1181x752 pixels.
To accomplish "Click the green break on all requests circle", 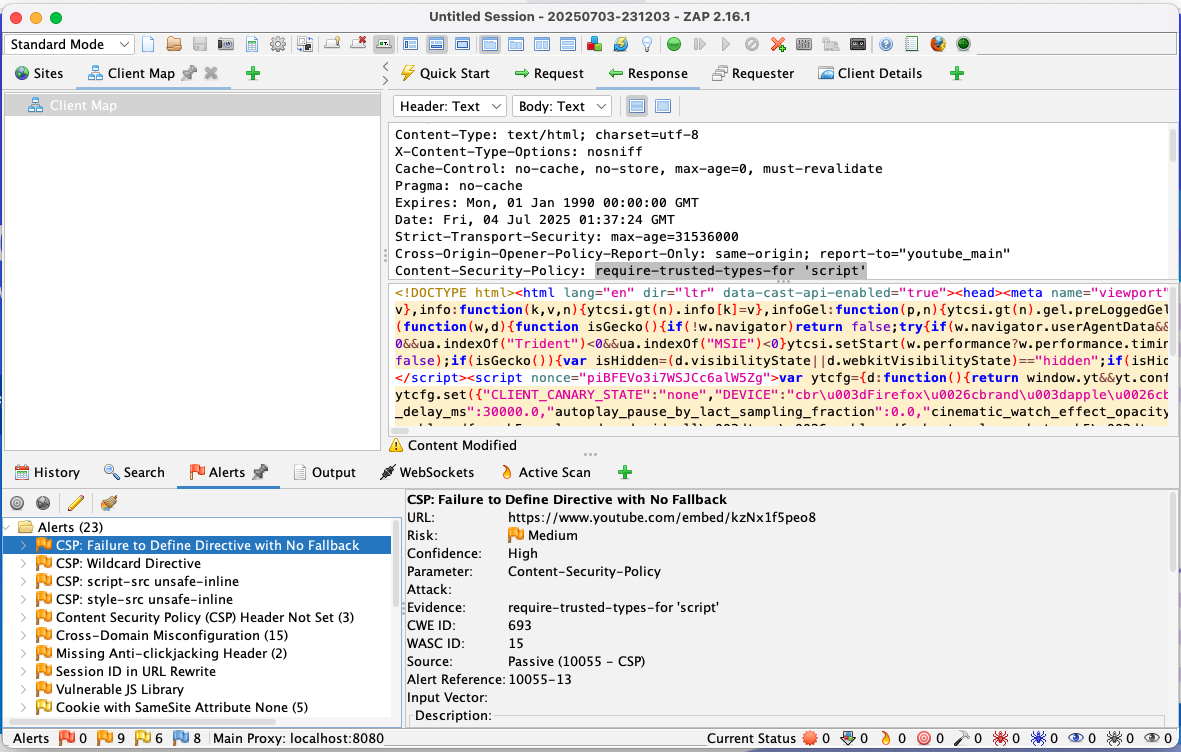I will coord(674,44).
